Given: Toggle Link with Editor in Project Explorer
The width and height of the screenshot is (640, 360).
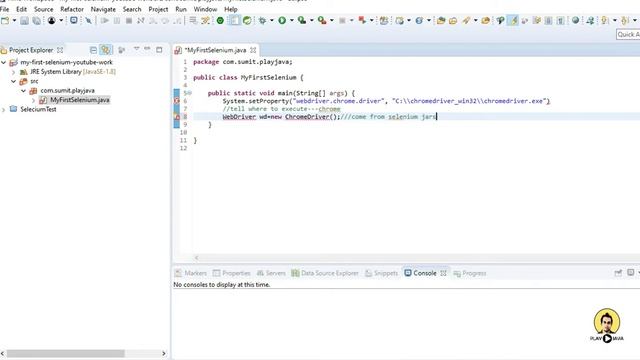Looking at the screenshot, I should pyautogui.click(x=106, y=50).
